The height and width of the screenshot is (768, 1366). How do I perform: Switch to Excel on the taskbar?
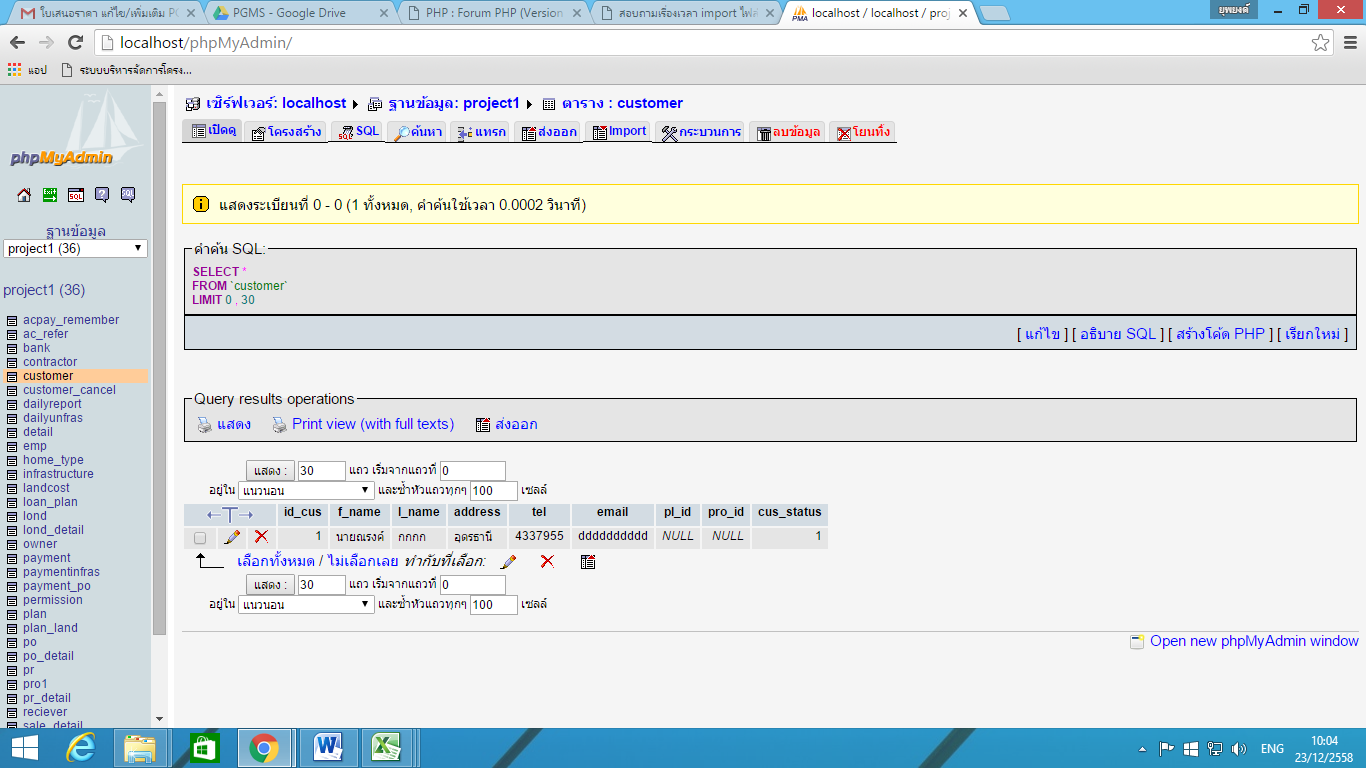point(386,748)
